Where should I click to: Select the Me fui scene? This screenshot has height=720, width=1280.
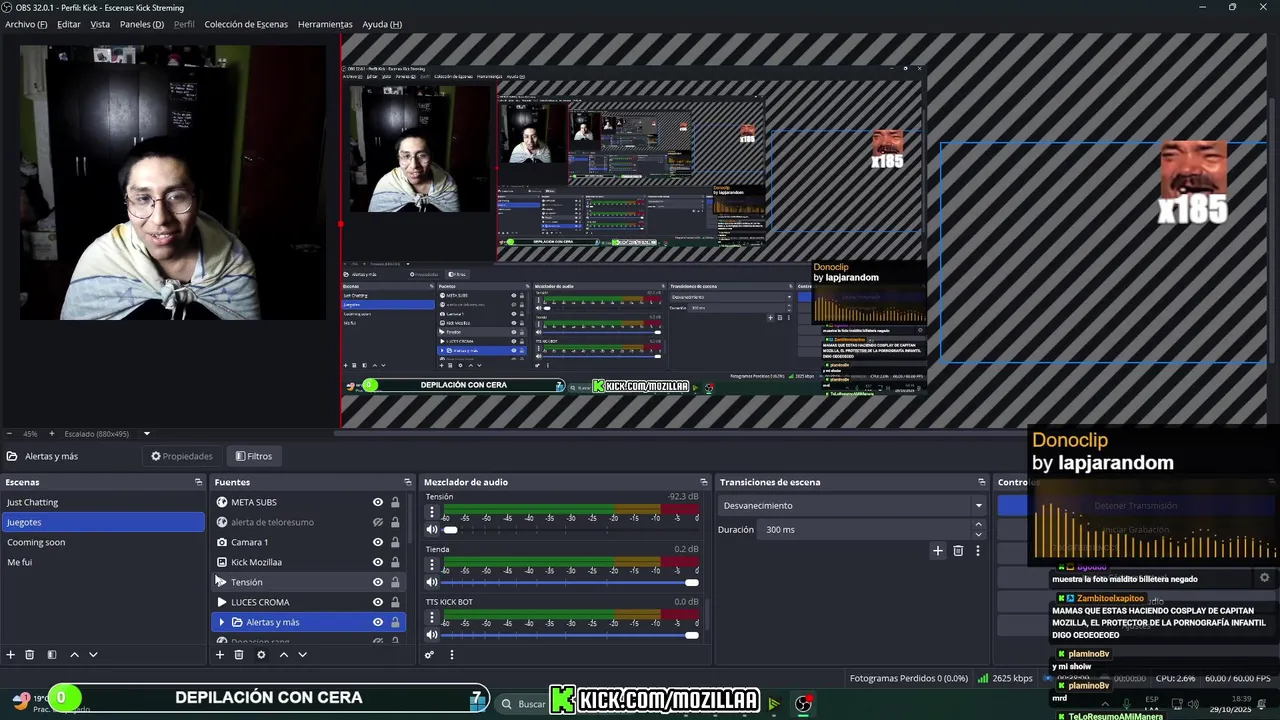point(103,562)
